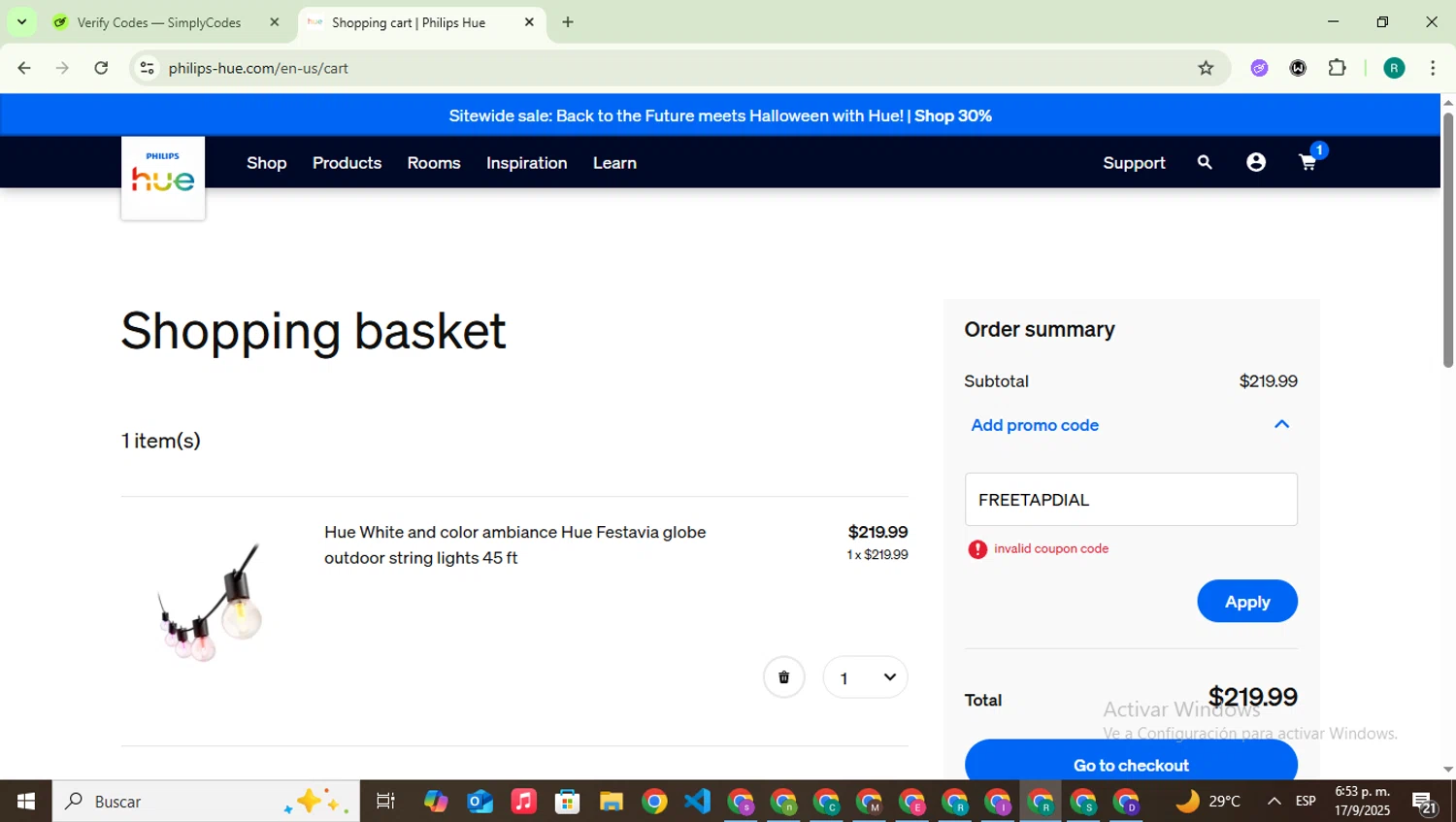Open the Shop menu
The width and height of the screenshot is (1456, 822).
(x=267, y=163)
